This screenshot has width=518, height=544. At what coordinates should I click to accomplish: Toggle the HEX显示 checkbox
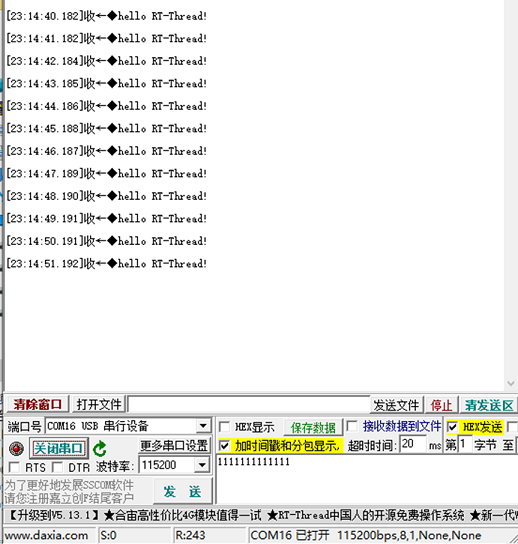click(x=225, y=427)
